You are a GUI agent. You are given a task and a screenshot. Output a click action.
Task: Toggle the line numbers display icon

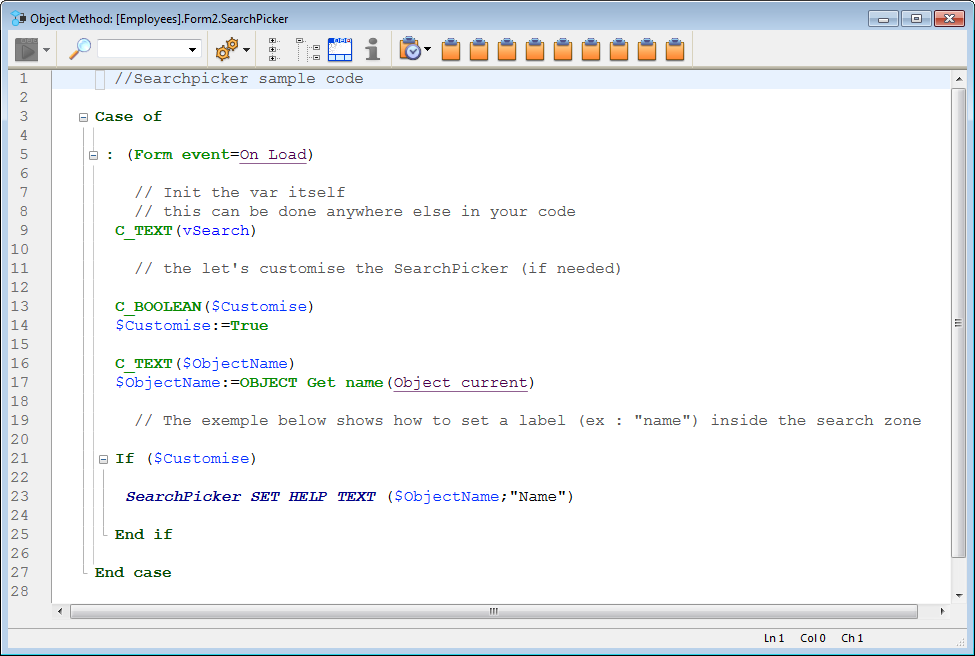tap(340, 49)
